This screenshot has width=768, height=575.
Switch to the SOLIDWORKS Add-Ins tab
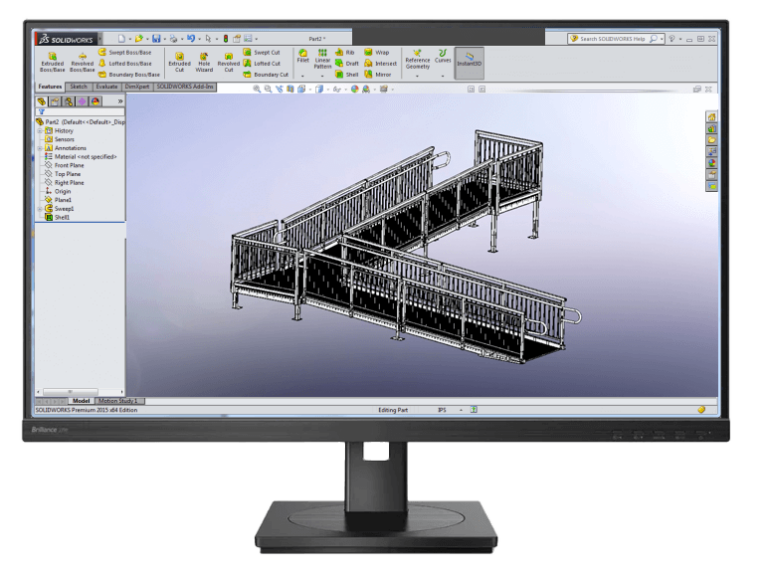click(185, 87)
